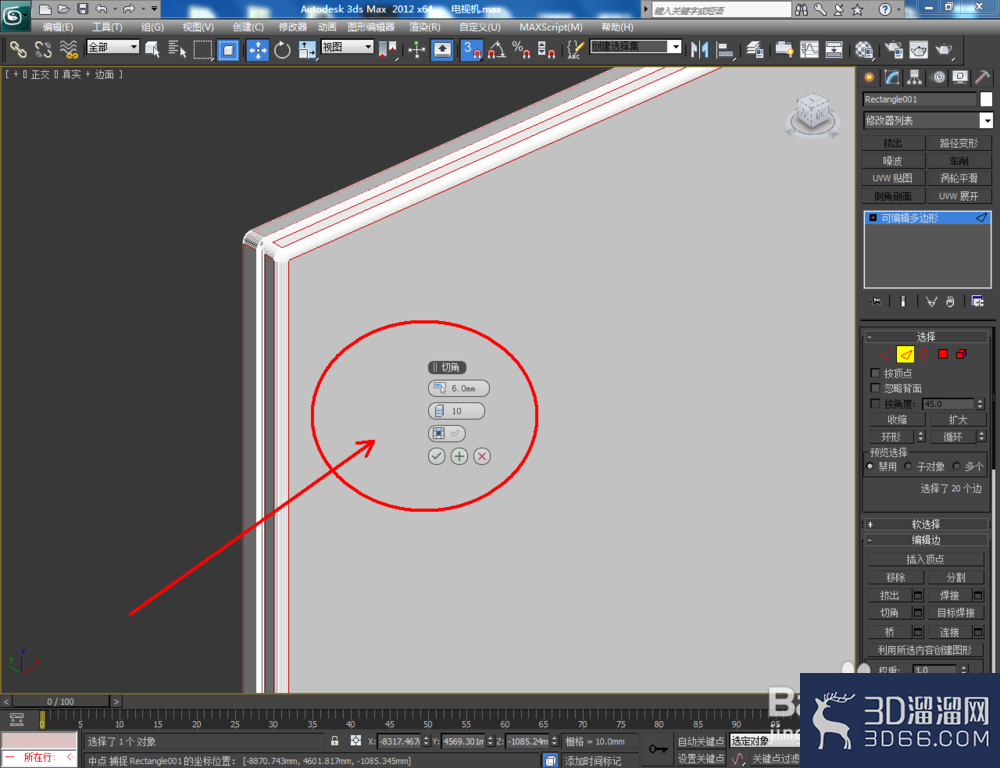Expand 可编辑多边形 stack entry
Screen dimensions: 1000x768
point(873,218)
